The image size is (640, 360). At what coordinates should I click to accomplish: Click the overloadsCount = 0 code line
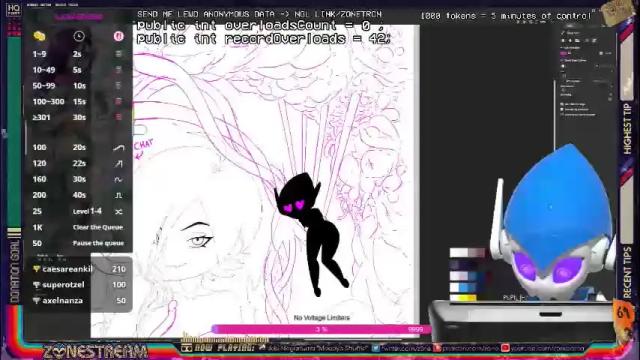click(260, 25)
